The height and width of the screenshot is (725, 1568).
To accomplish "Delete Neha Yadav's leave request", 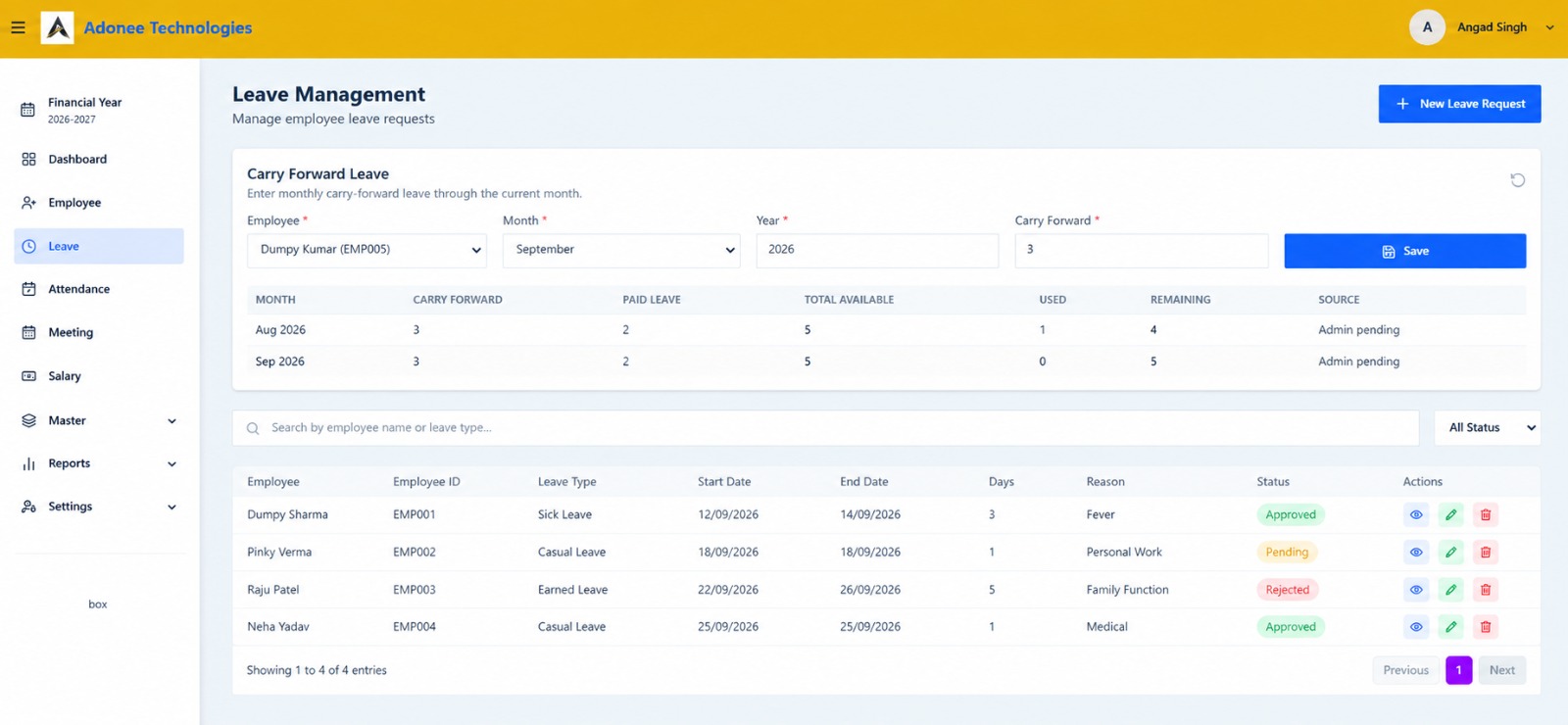I will point(1486,627).
